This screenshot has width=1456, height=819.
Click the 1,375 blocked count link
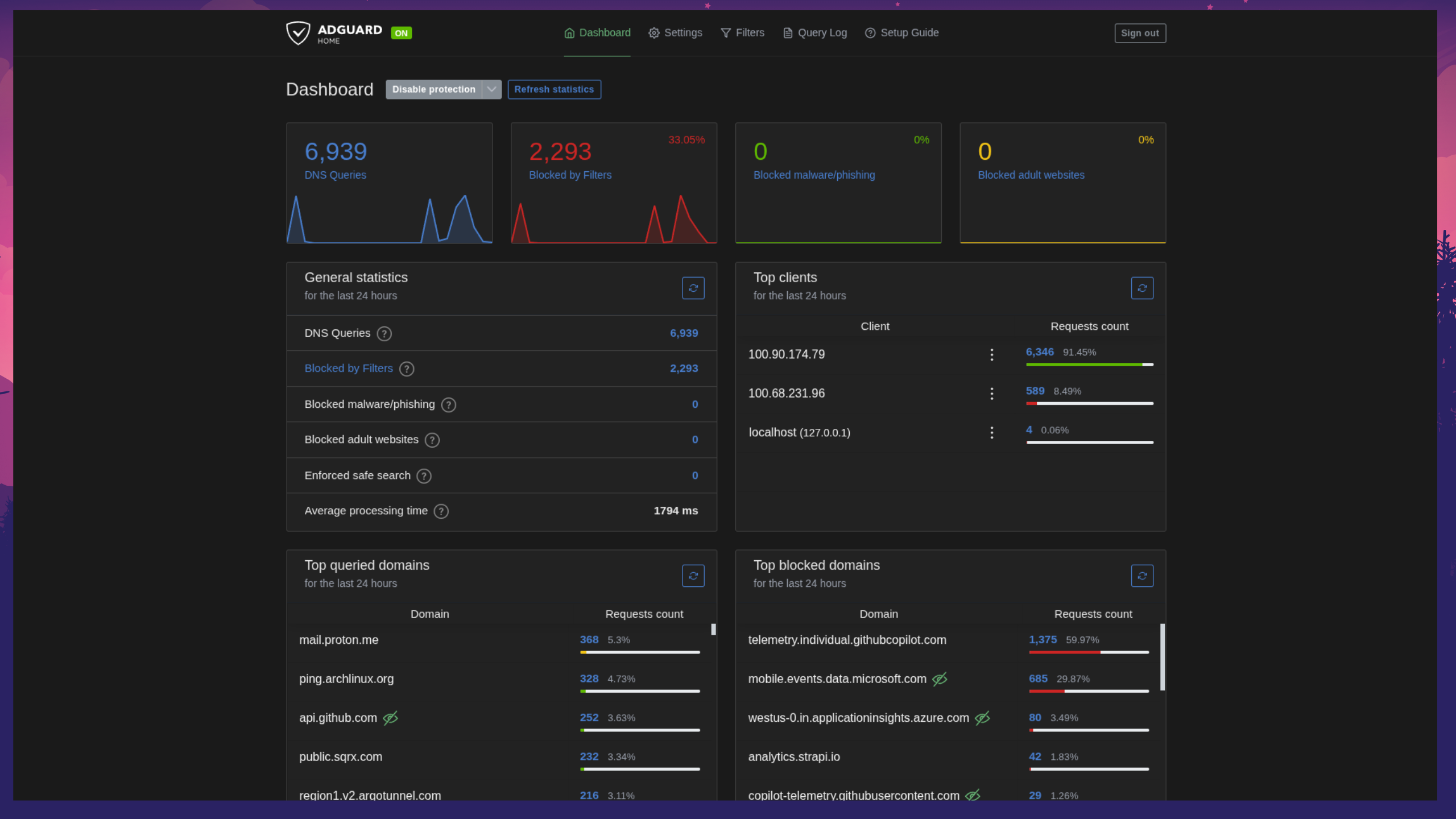[1043, 640]
